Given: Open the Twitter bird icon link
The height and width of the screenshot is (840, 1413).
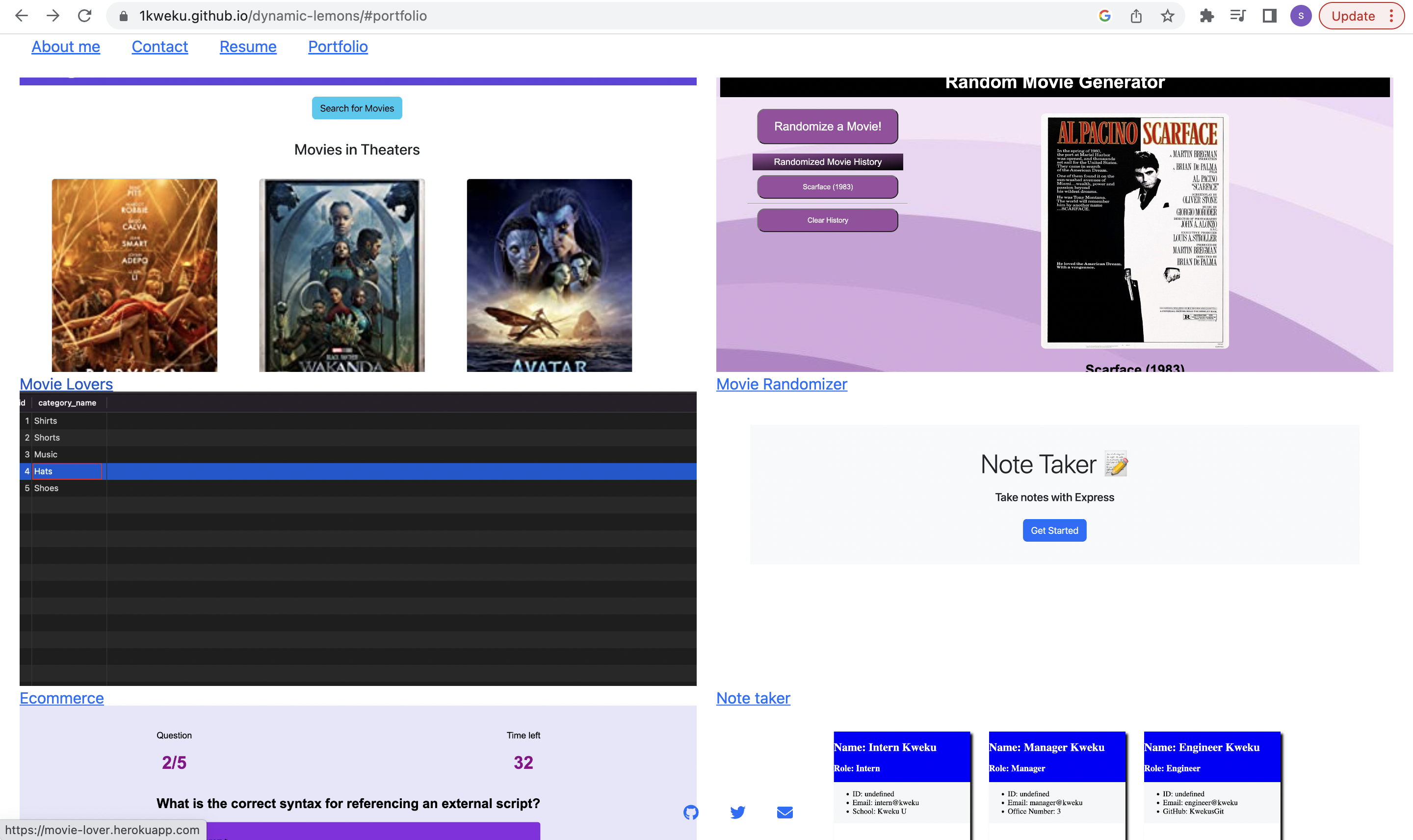Looking at the screenshot, I should pos(738,813).
